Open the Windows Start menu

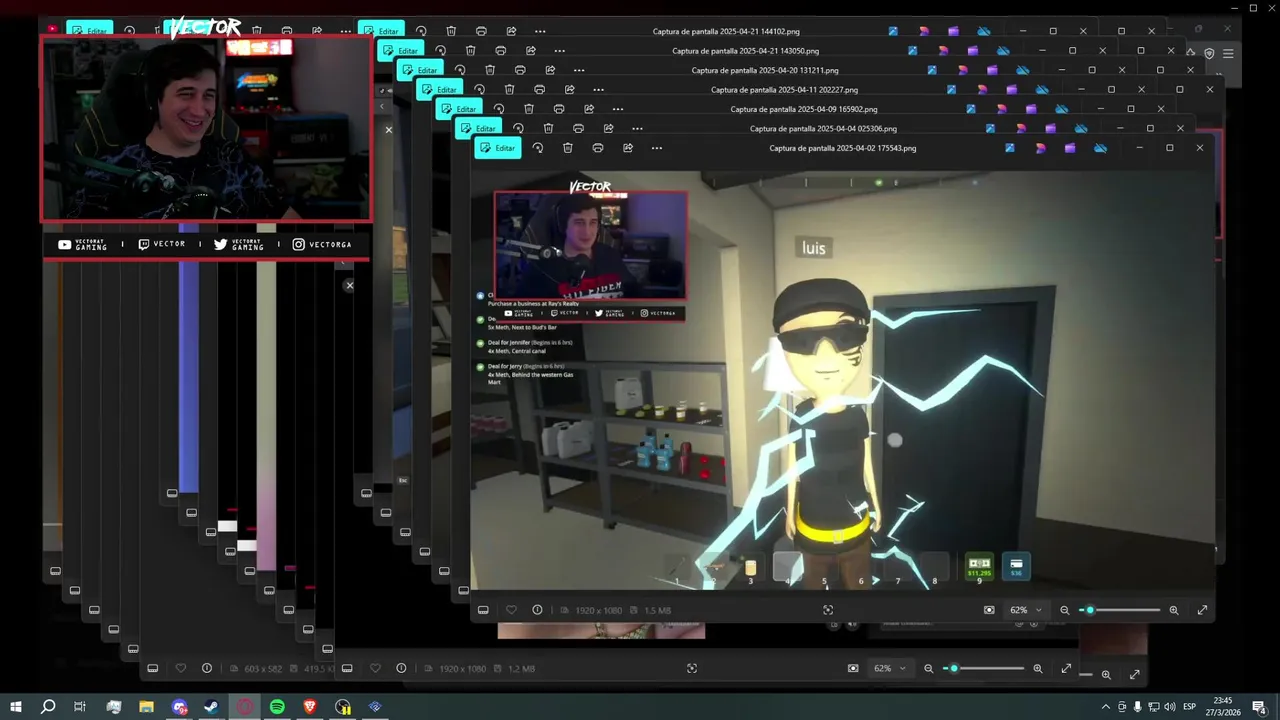click(x=16, y=707)
